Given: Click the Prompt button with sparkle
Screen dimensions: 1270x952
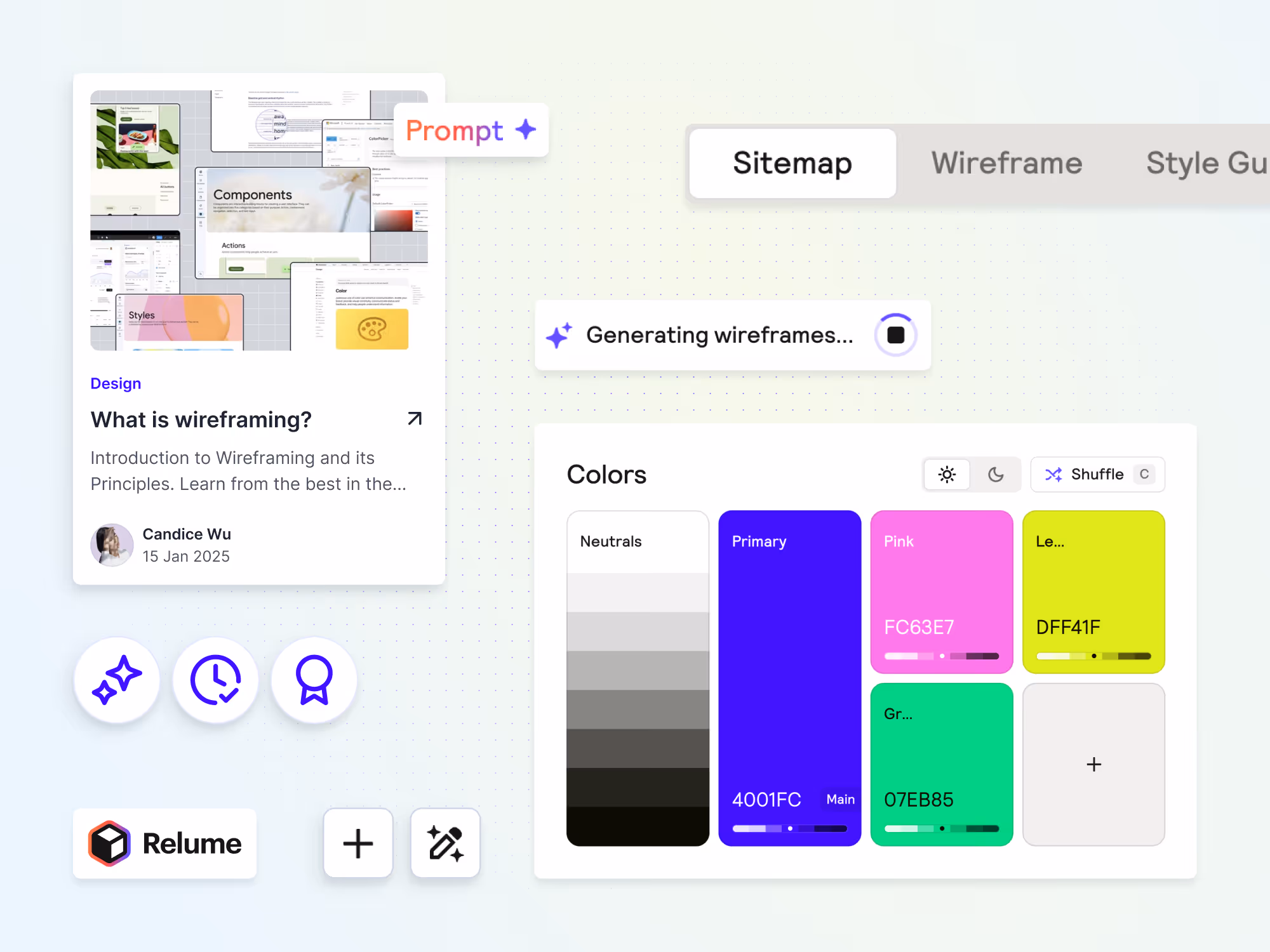Looking at the screenshot, I should [471, 130].
